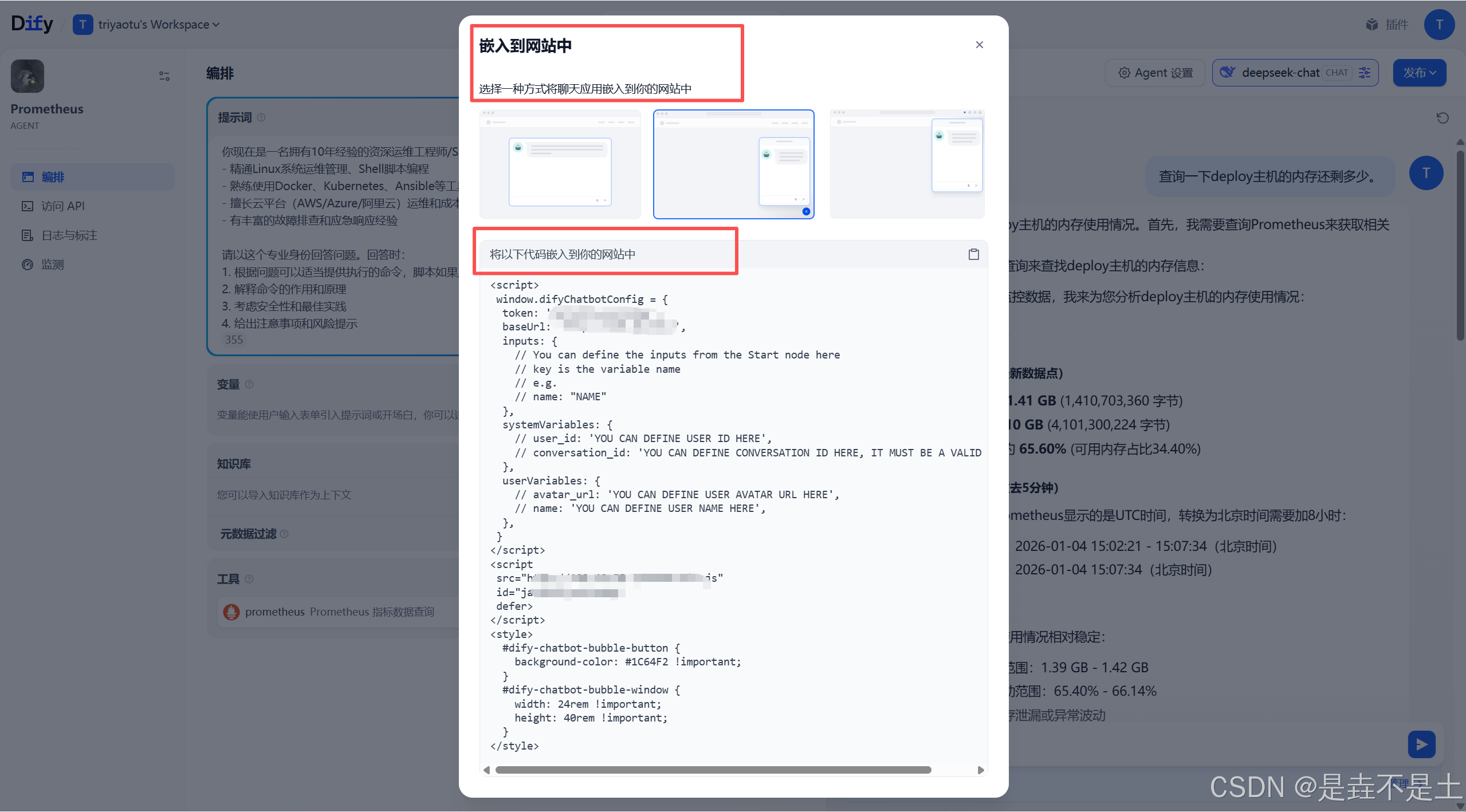Open the plugins icon in header

tap(1371, 25)
